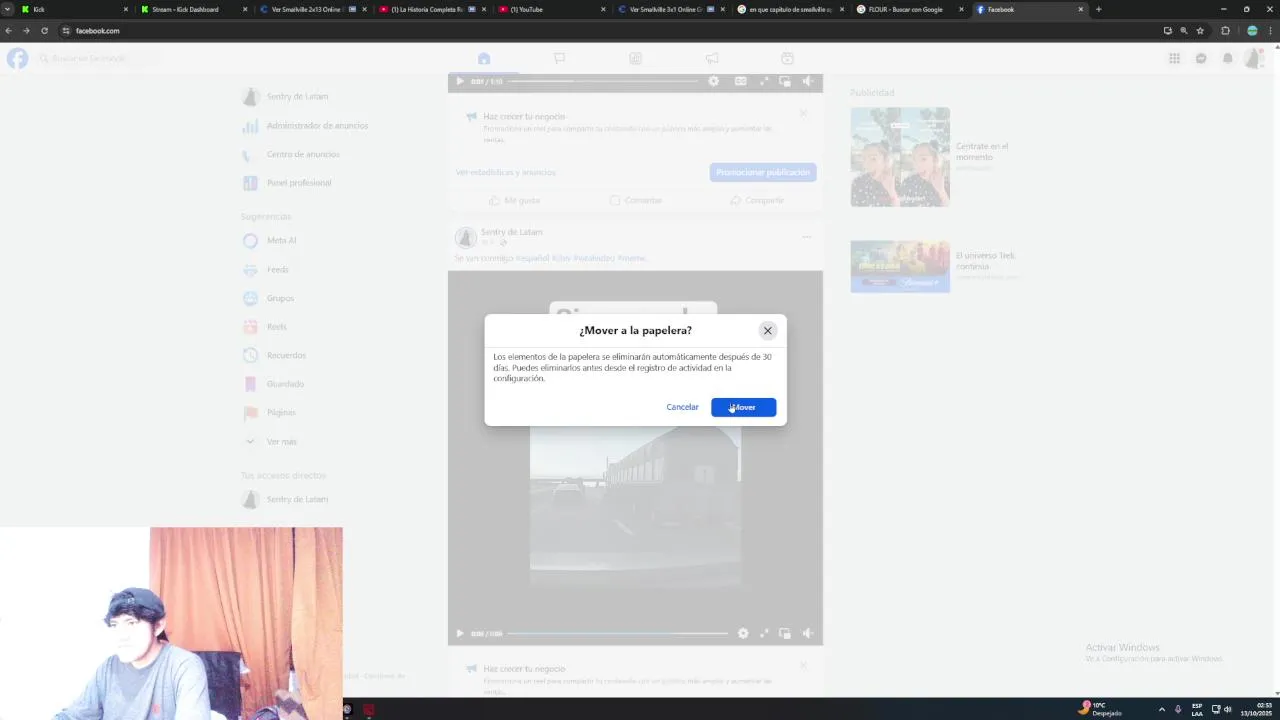Seek on the lower video progress bar
1280x720 pixels.
pos(619,633)
